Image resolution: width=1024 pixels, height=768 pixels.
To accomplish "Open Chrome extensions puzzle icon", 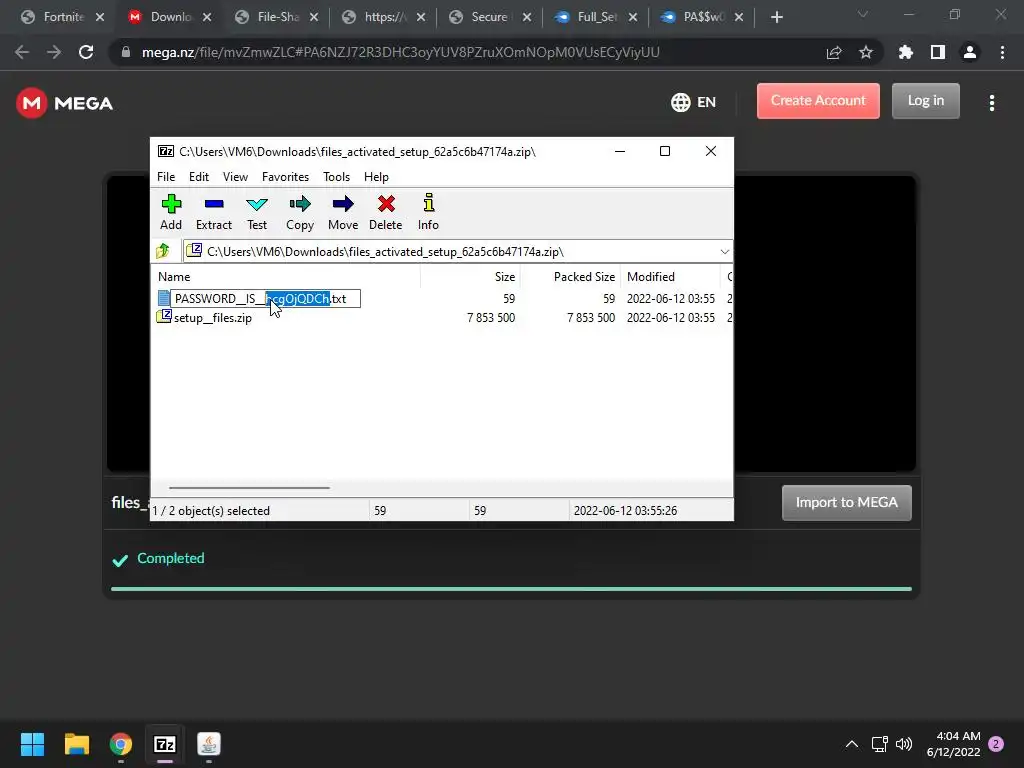I will [906, 52].
